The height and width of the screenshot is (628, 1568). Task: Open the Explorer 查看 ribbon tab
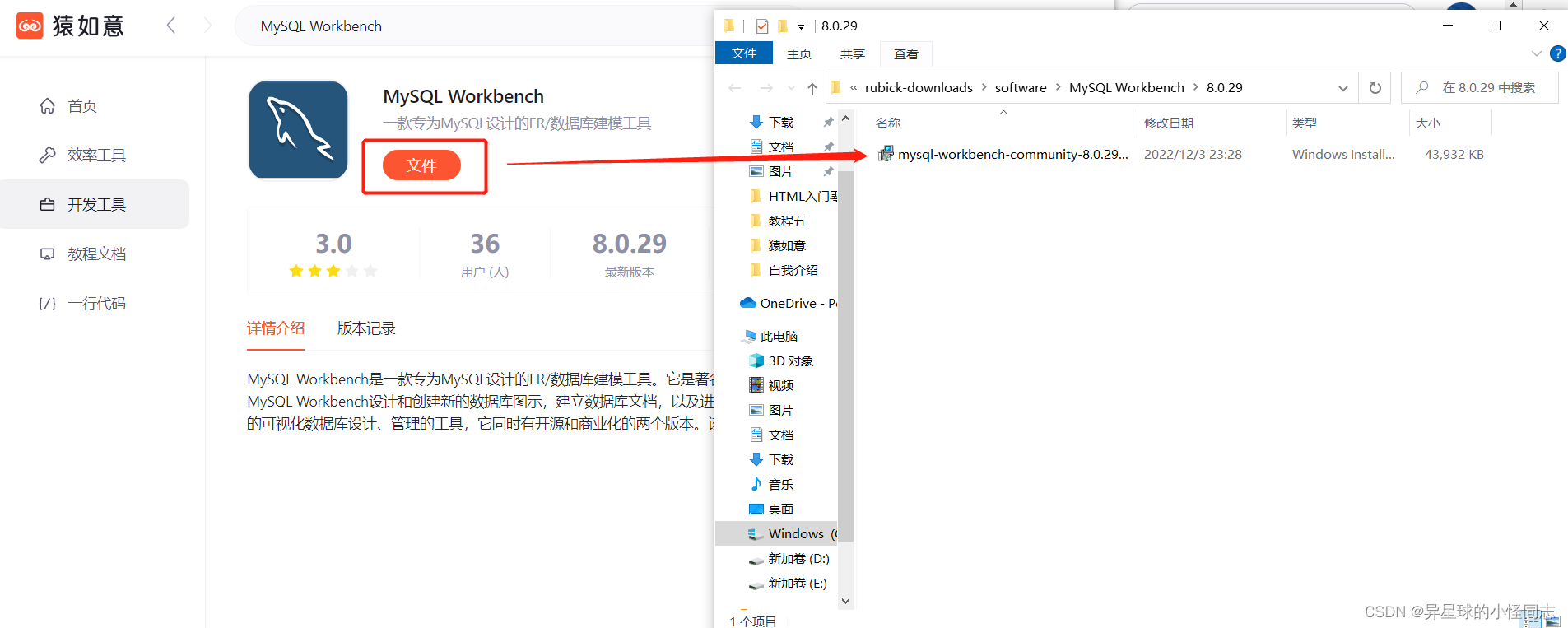[x=906, y=53]
